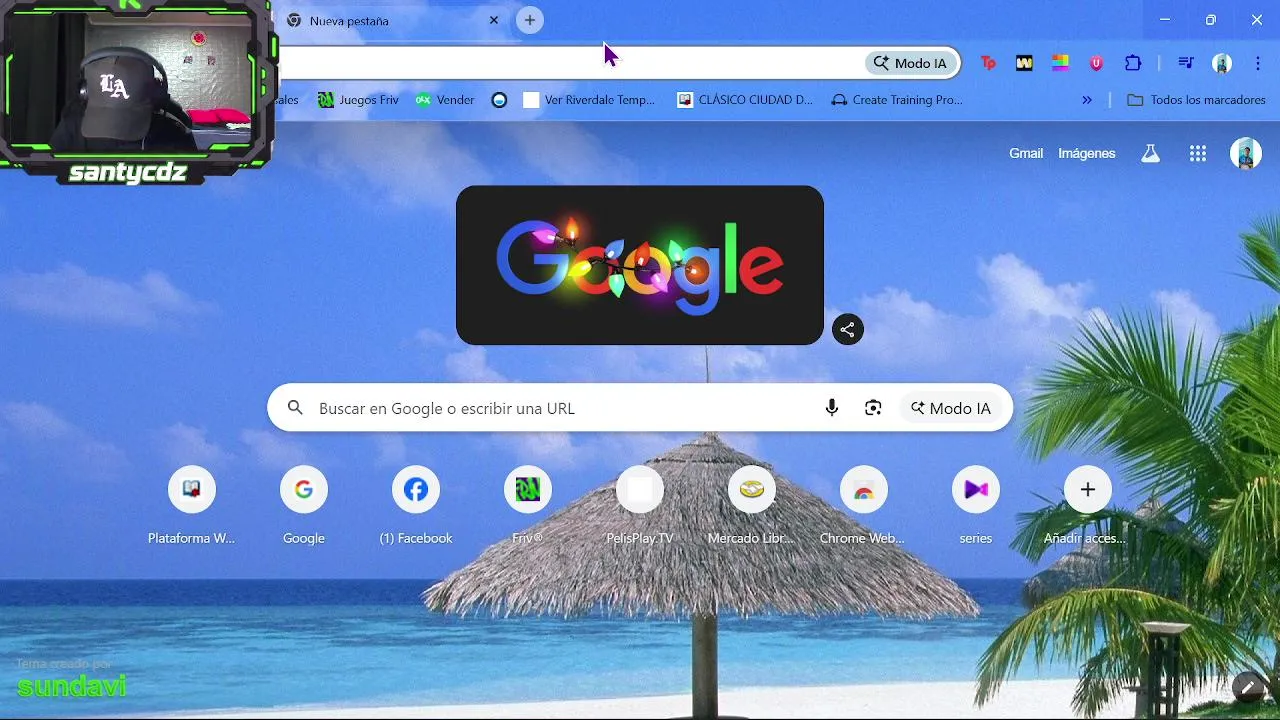
Task: Open the Extensions puzzle piece menu
Action: point(1133,63)
